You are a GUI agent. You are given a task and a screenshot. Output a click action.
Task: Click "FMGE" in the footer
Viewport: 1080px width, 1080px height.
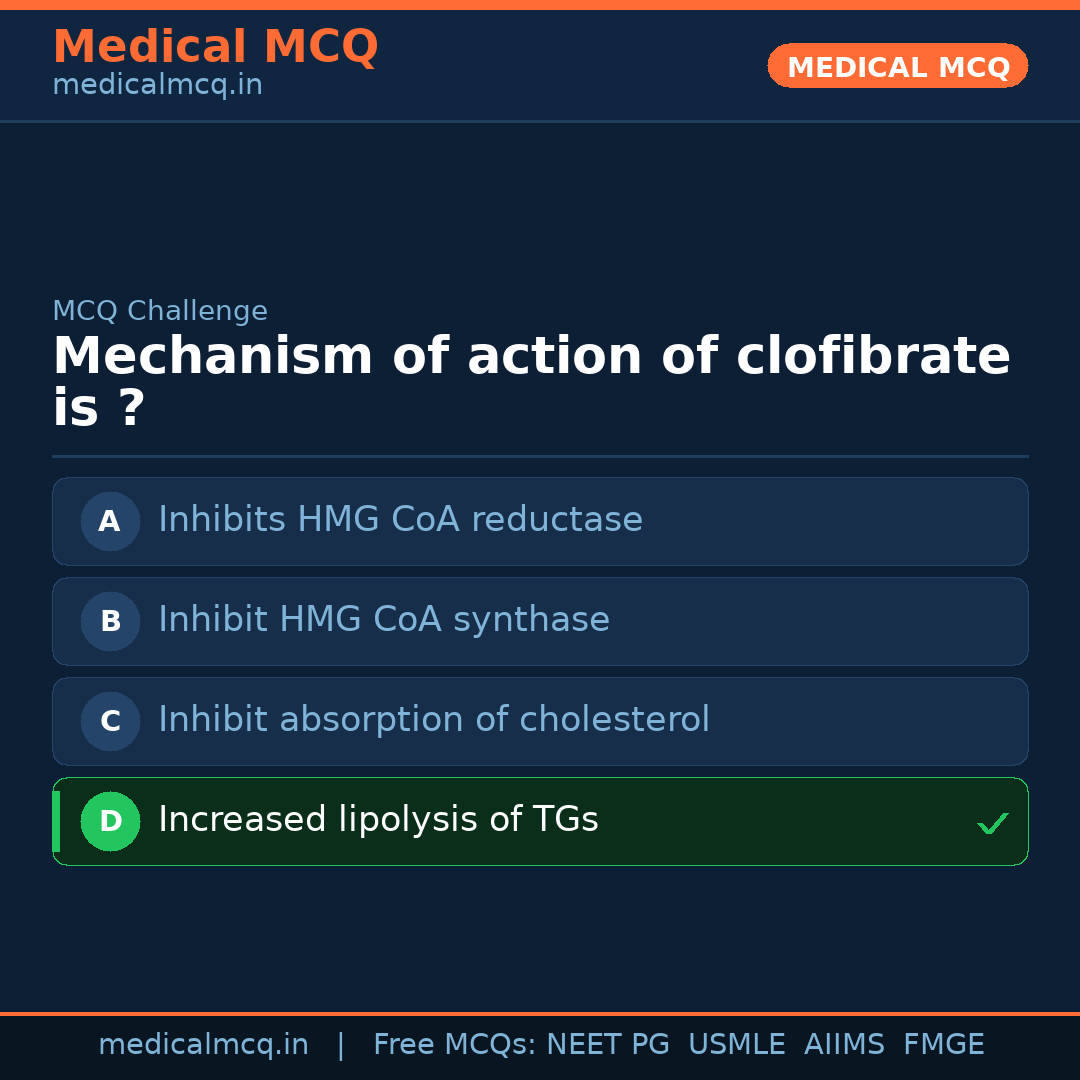(x=943, y=1045)
